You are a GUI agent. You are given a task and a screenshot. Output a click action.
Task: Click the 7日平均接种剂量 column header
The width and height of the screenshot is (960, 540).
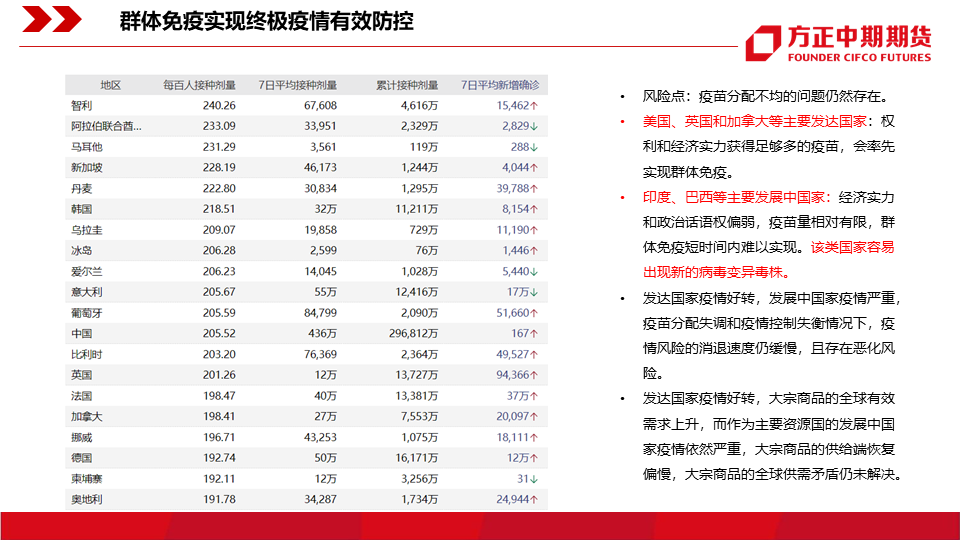[x=297, y=85]
